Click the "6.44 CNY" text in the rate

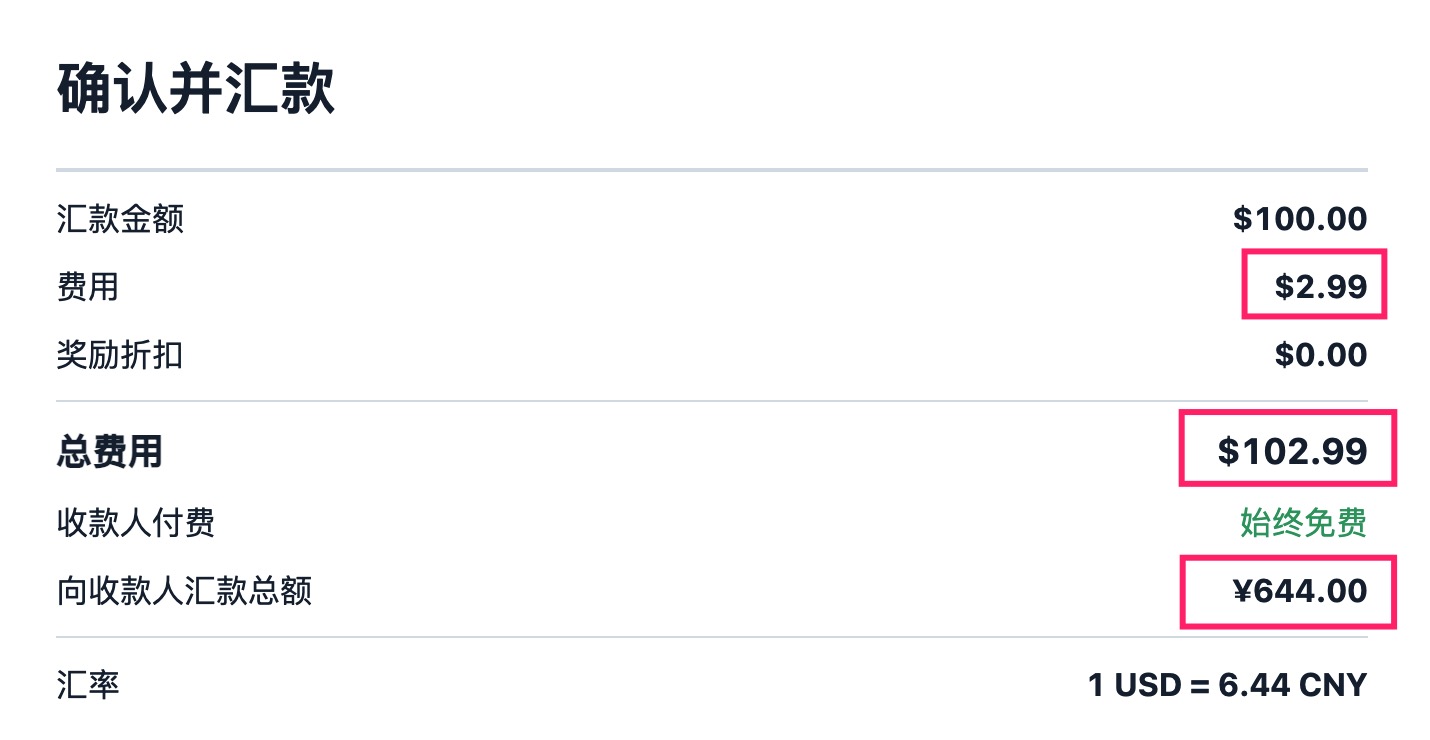pyautogui.click(x=1292, y=685)
